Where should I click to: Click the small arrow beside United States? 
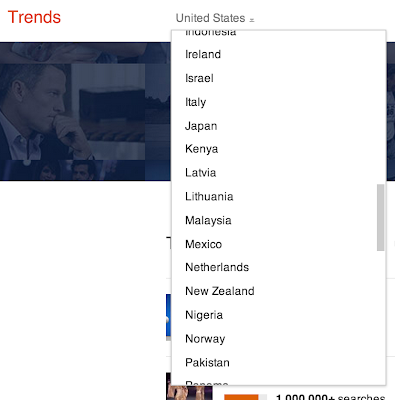pyautogui.click(x=252, y=20)
